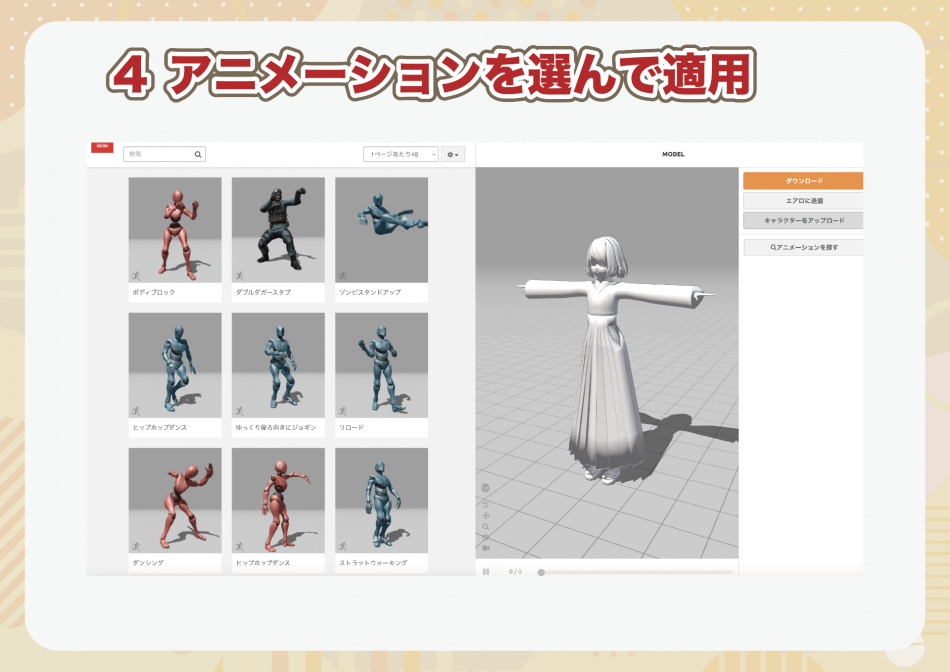Image resolution: width=950 pixels, height=672 pixels.
Task: Click the ダブルダガースタブ label text
Action: [263, 292]
